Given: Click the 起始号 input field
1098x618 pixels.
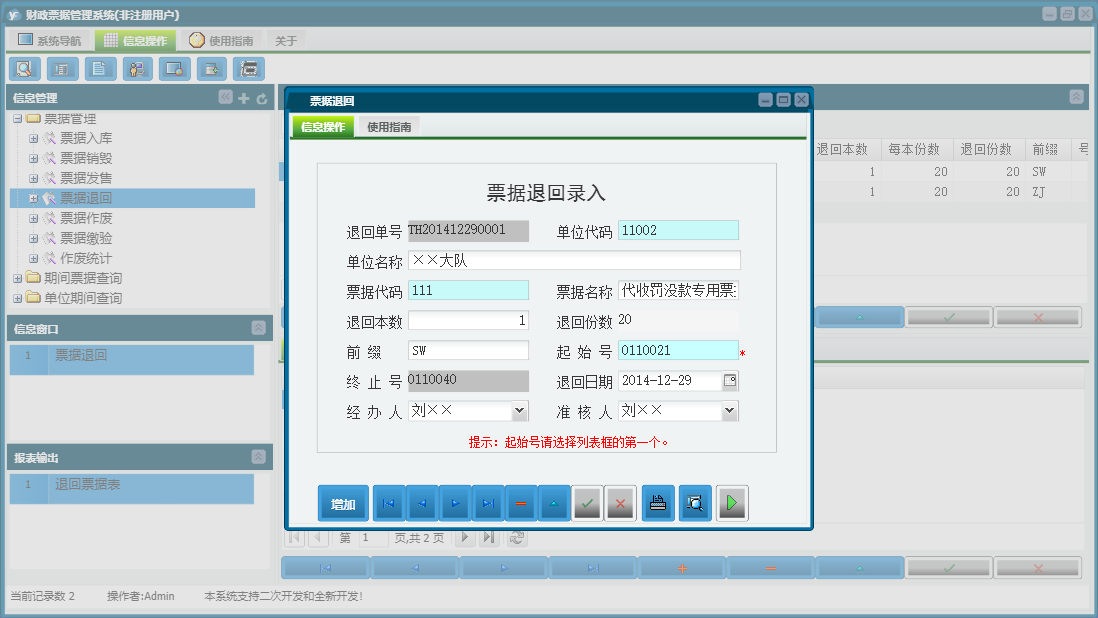Looking at the screenshot, I should click(x=677, y=350).
